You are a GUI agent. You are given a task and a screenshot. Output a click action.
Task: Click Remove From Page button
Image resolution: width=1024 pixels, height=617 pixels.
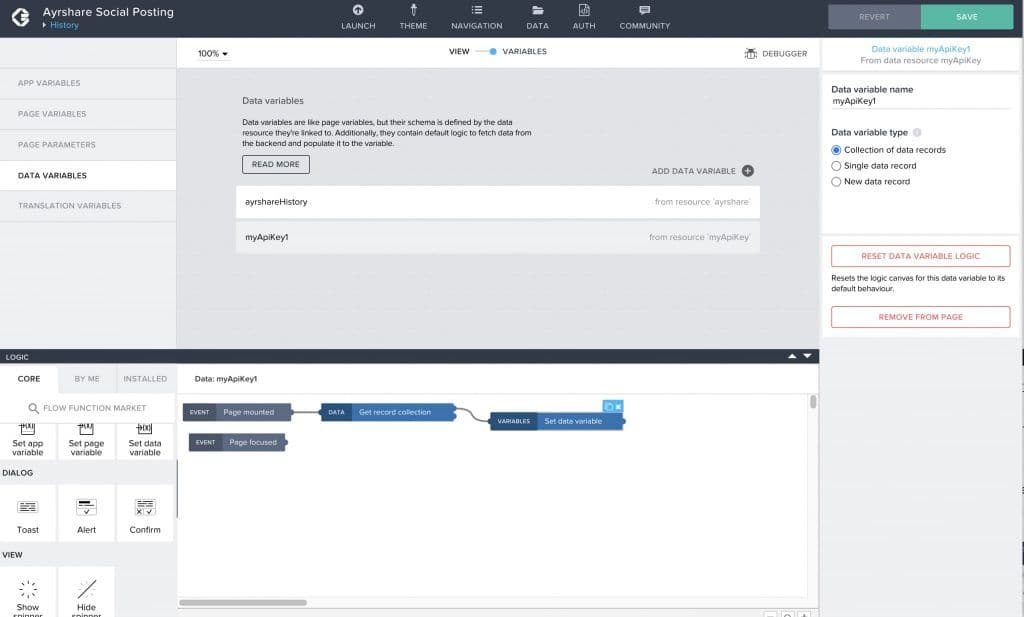[920, 317]
